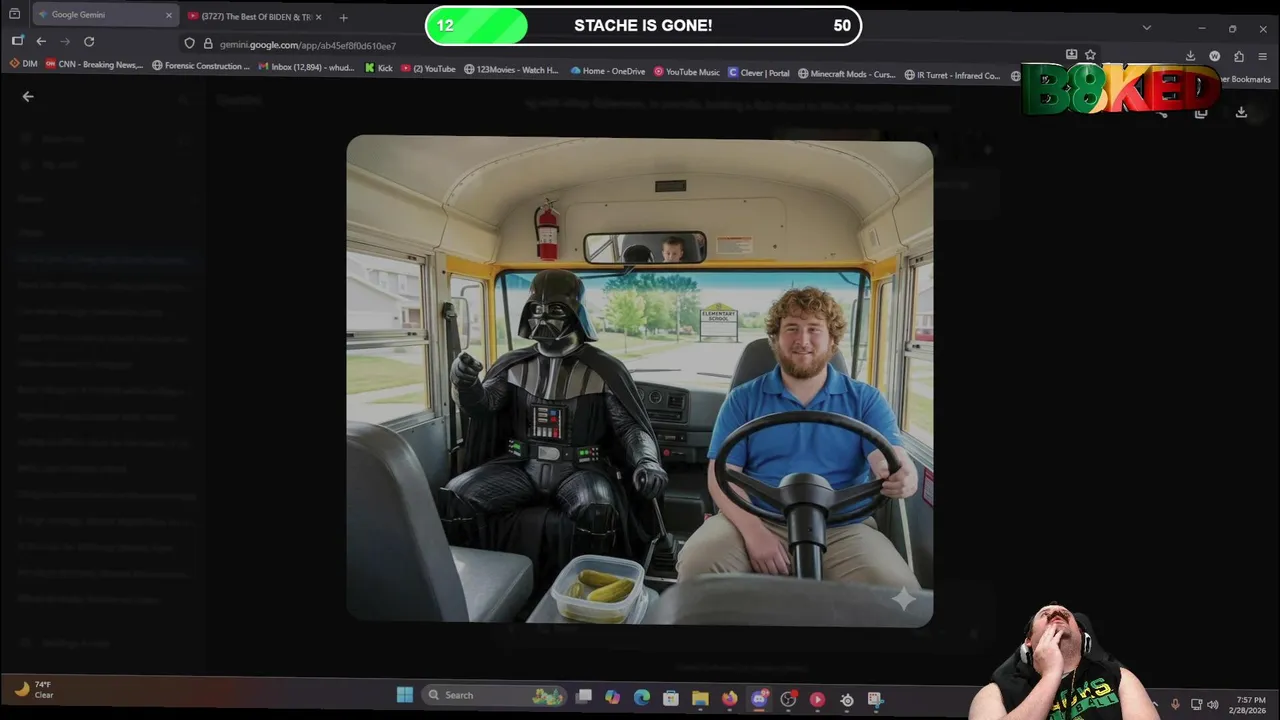The width and height of the screenshot is (1280, 720).
Task: Click the Darth Vader bus image
Action: coord(640,381)
